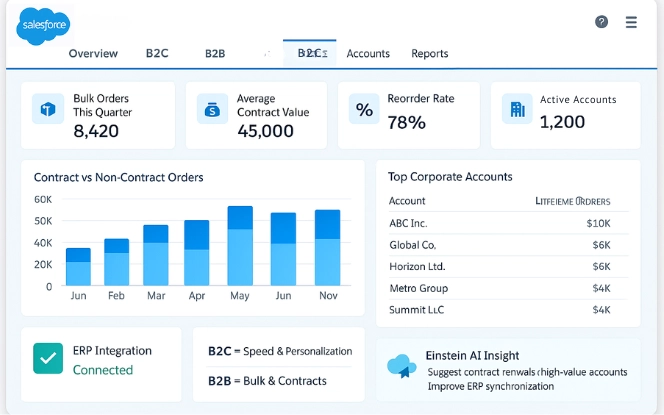Go to the Reports tab
Screen dimensions: 664x415
430,54
